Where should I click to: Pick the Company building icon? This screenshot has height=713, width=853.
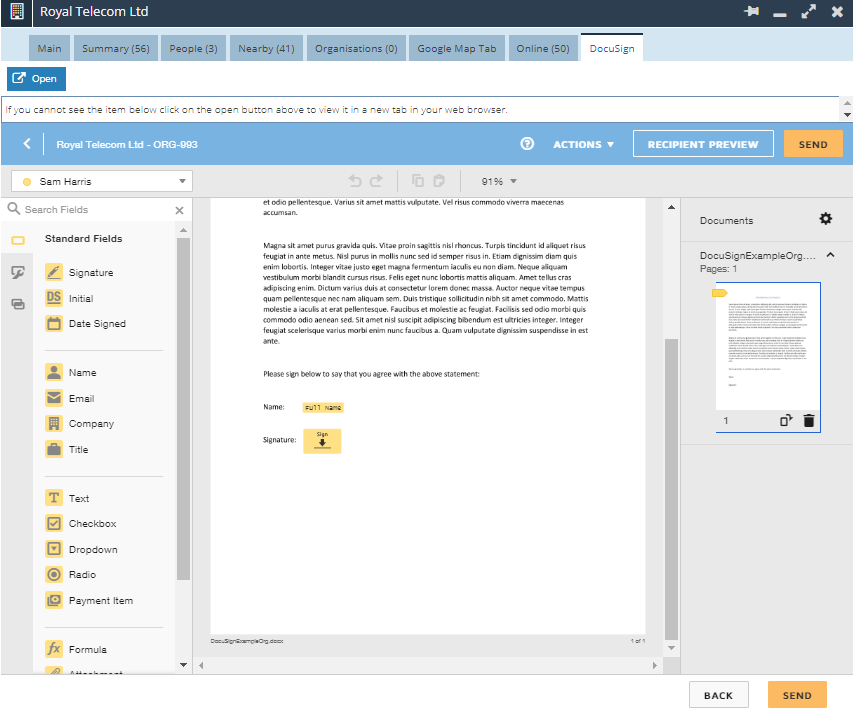click(x=54, y=424)
